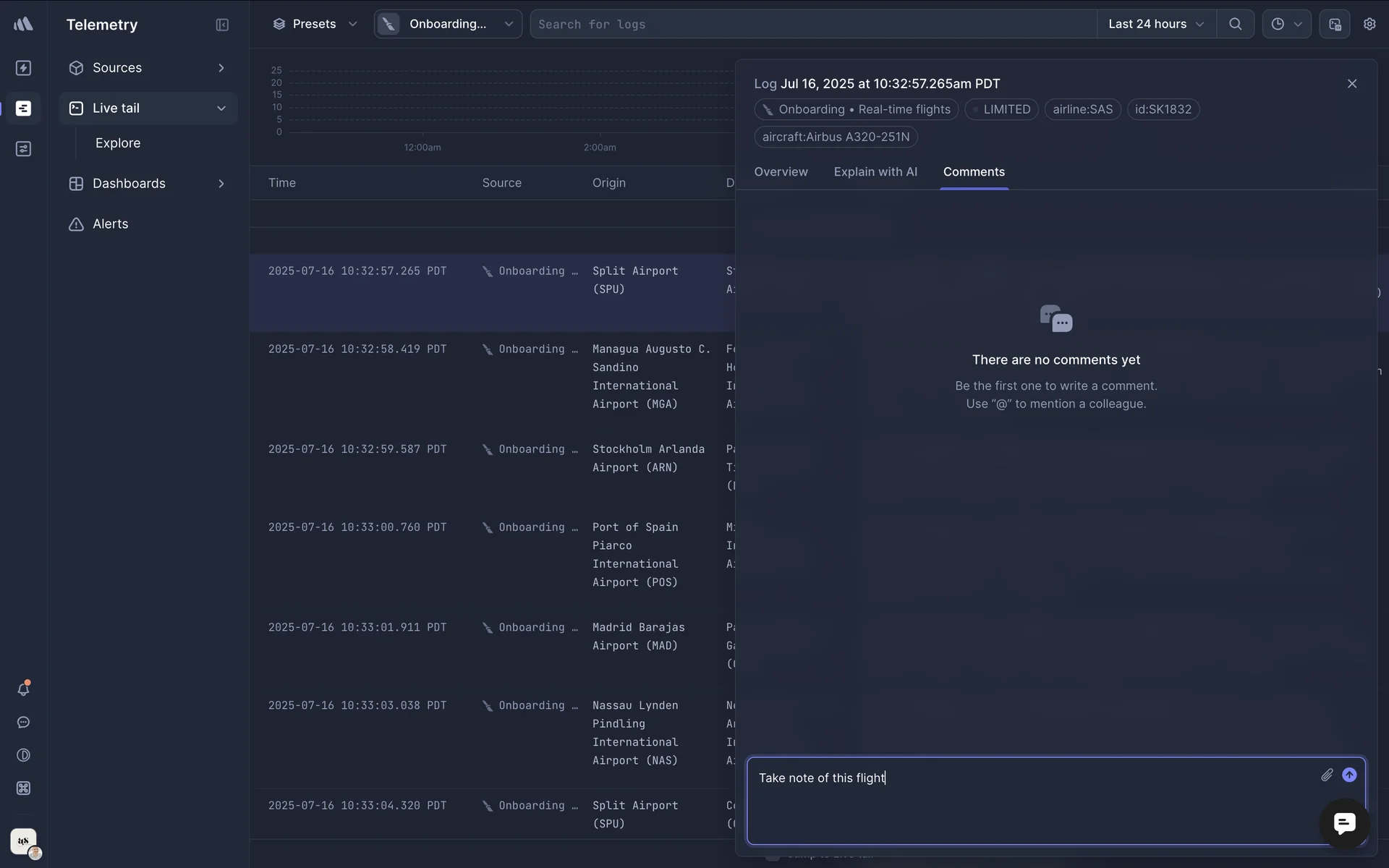The height and width of the screenshot is (868, 1389).
Task: Open the floating chat support bubble
Action: point(1344,823)
